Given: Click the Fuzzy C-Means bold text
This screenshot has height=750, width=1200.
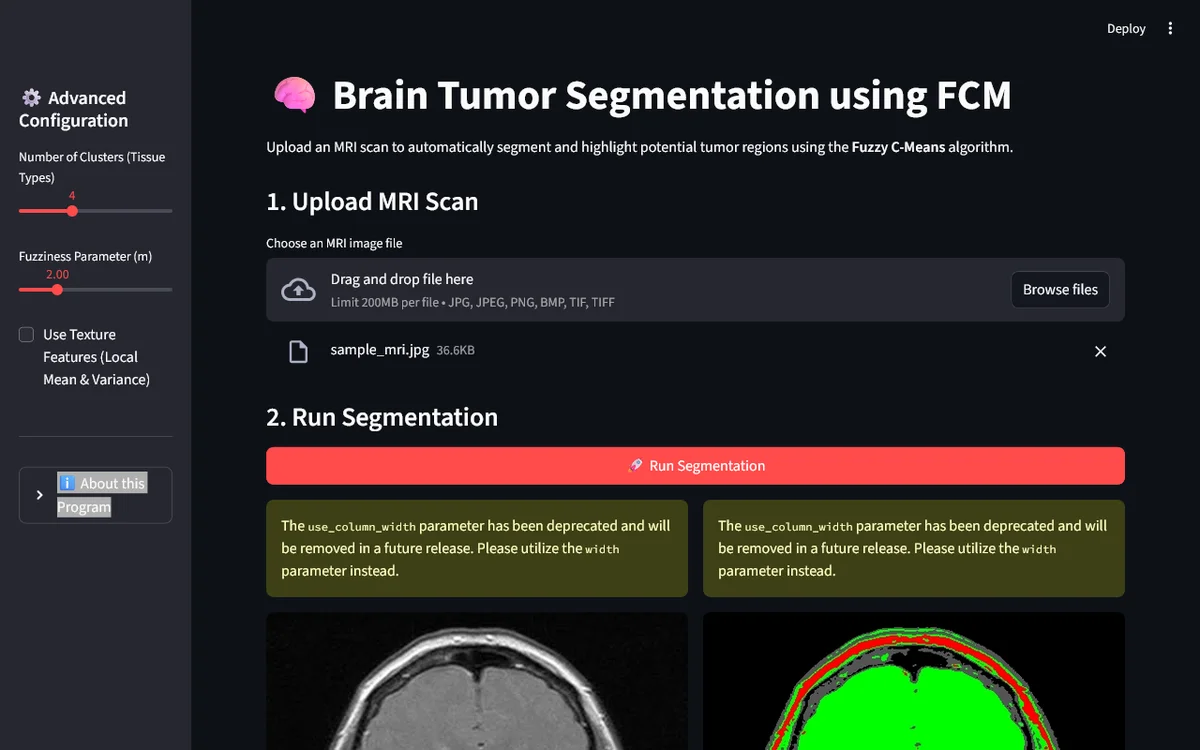Looking at the screenshot, I should (898, 147).
